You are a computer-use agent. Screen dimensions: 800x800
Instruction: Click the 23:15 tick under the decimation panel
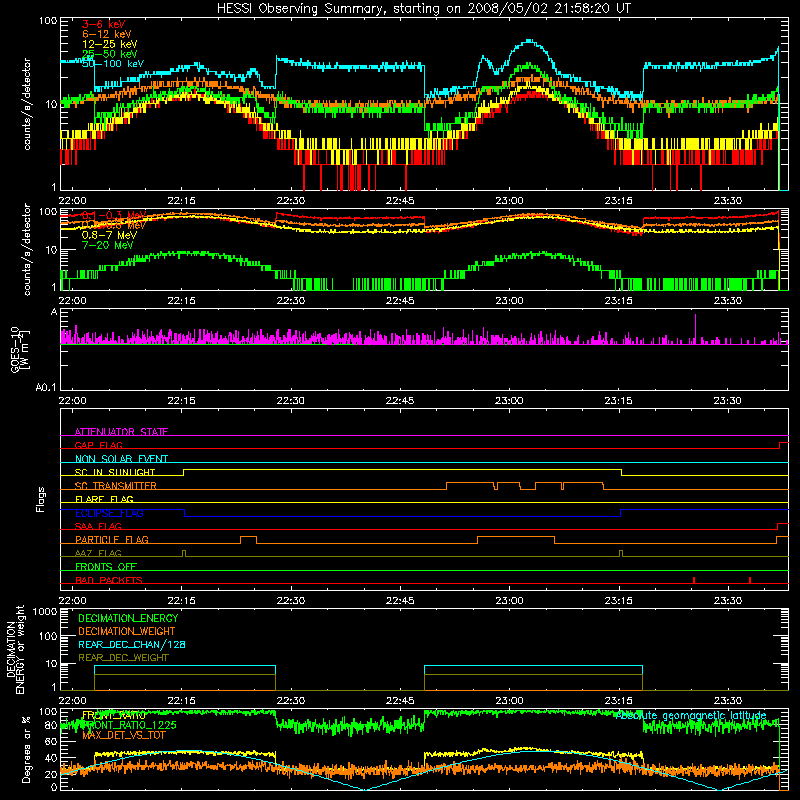618,701
